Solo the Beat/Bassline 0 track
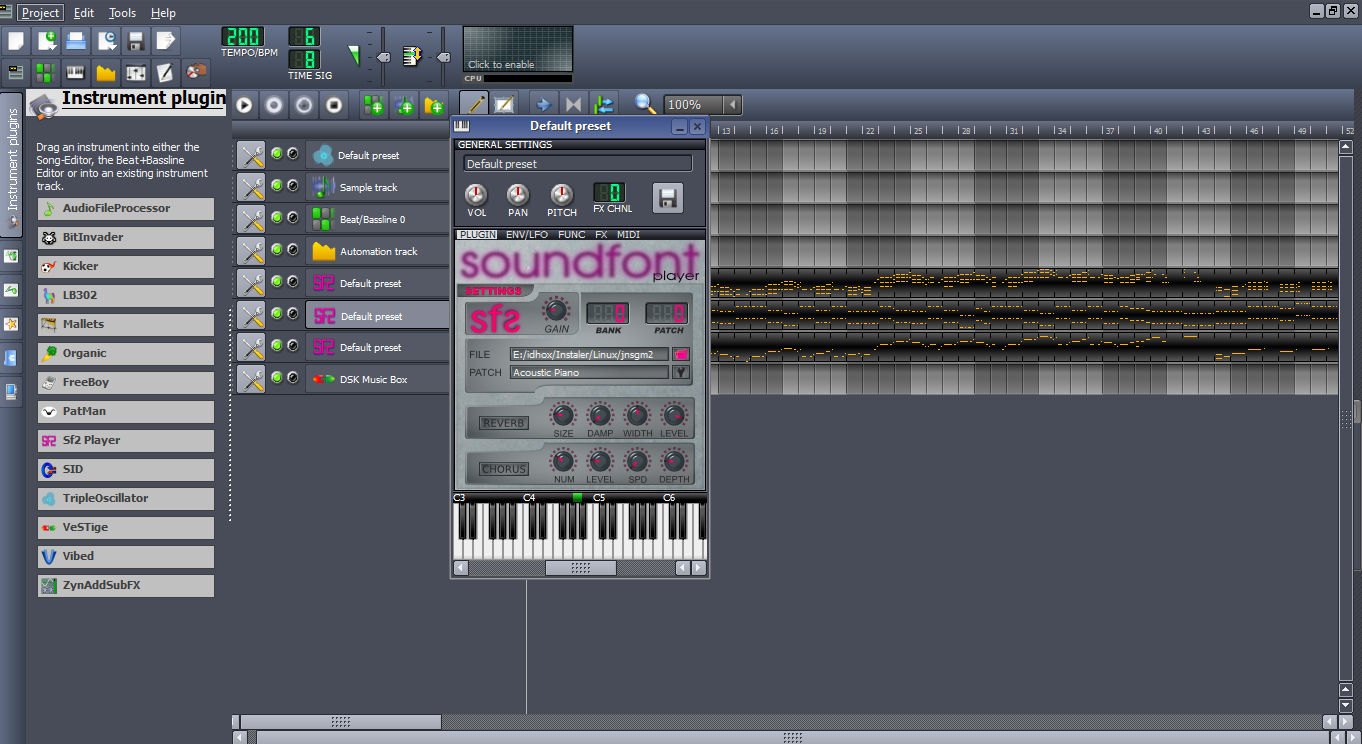 [x=293, y=218]
